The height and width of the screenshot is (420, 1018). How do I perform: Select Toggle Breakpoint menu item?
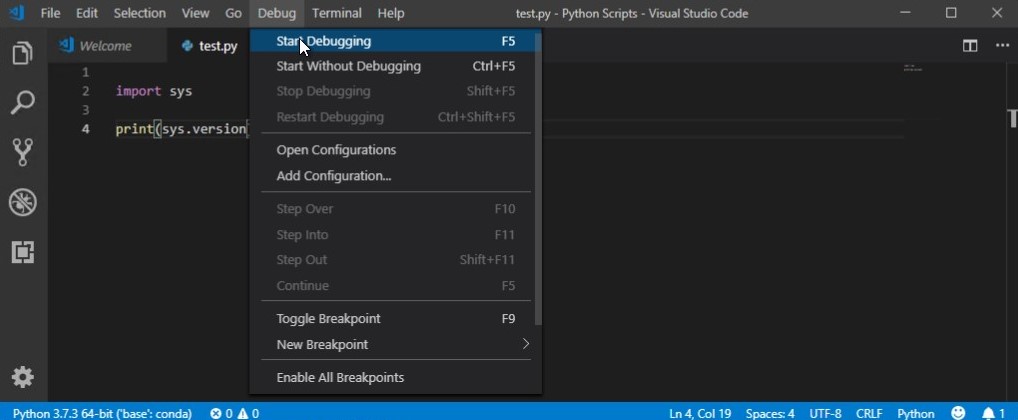[392, 319]
